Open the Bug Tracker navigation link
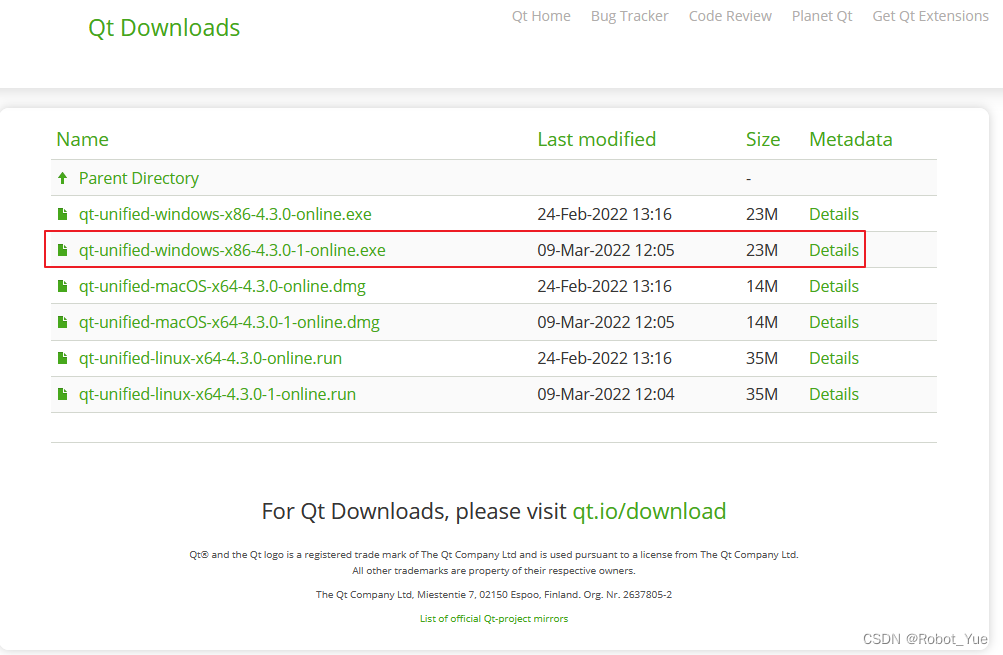Image resolution: width=1003 pixels, height=655 pixels. pyautogui.click(x=629, y=16)
